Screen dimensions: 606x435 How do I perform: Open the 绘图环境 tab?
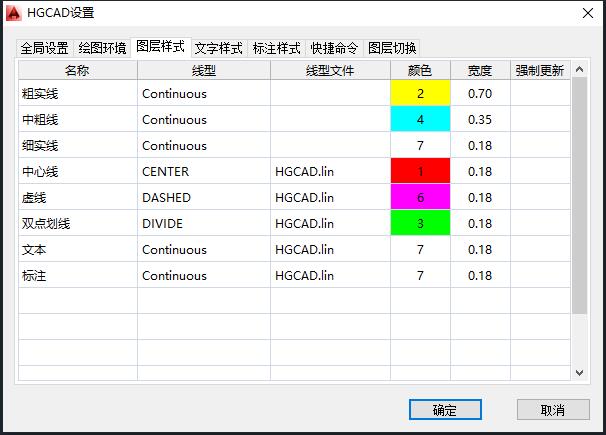(102, 48)
